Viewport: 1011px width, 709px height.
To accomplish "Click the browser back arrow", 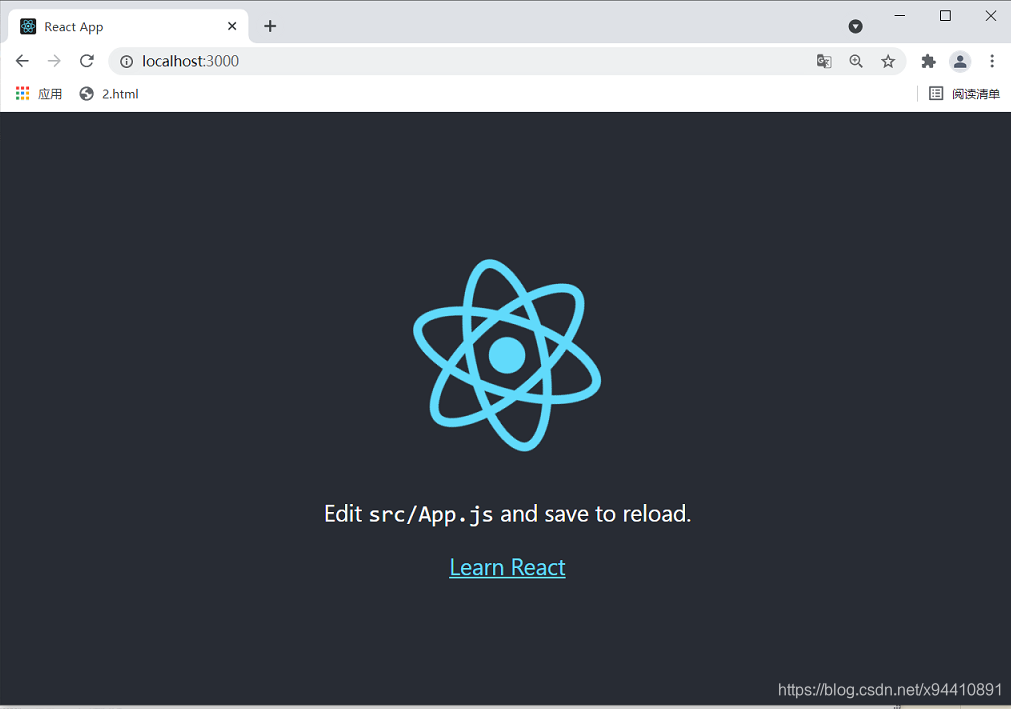I will [x=22, y=61].
